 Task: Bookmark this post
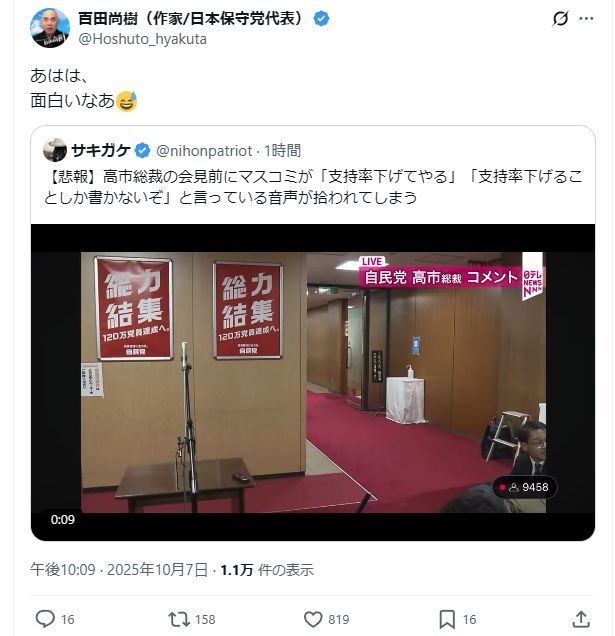pos(447,619)
